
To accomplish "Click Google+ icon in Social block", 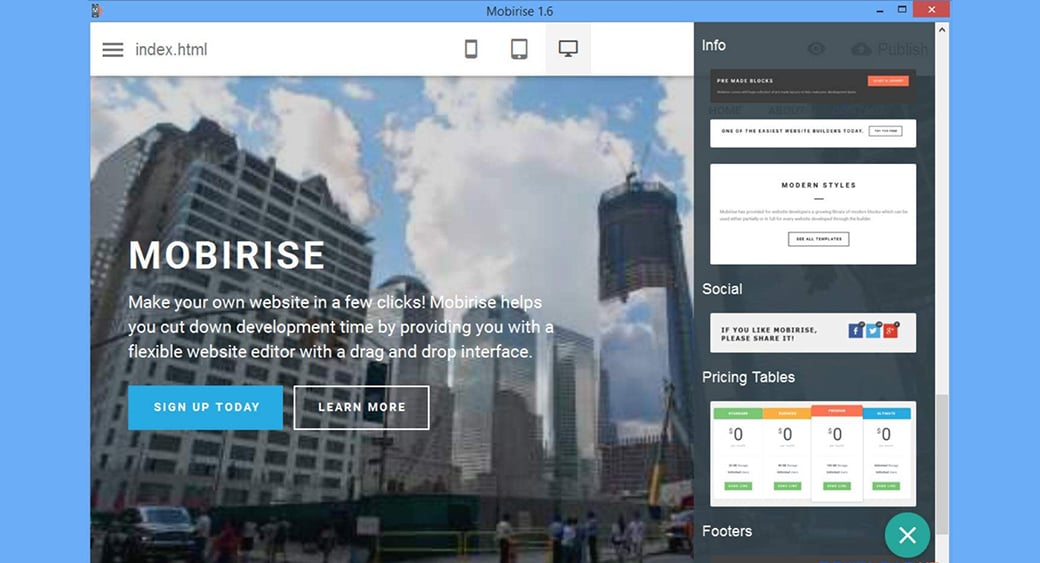I will click(x=890, y=331).
